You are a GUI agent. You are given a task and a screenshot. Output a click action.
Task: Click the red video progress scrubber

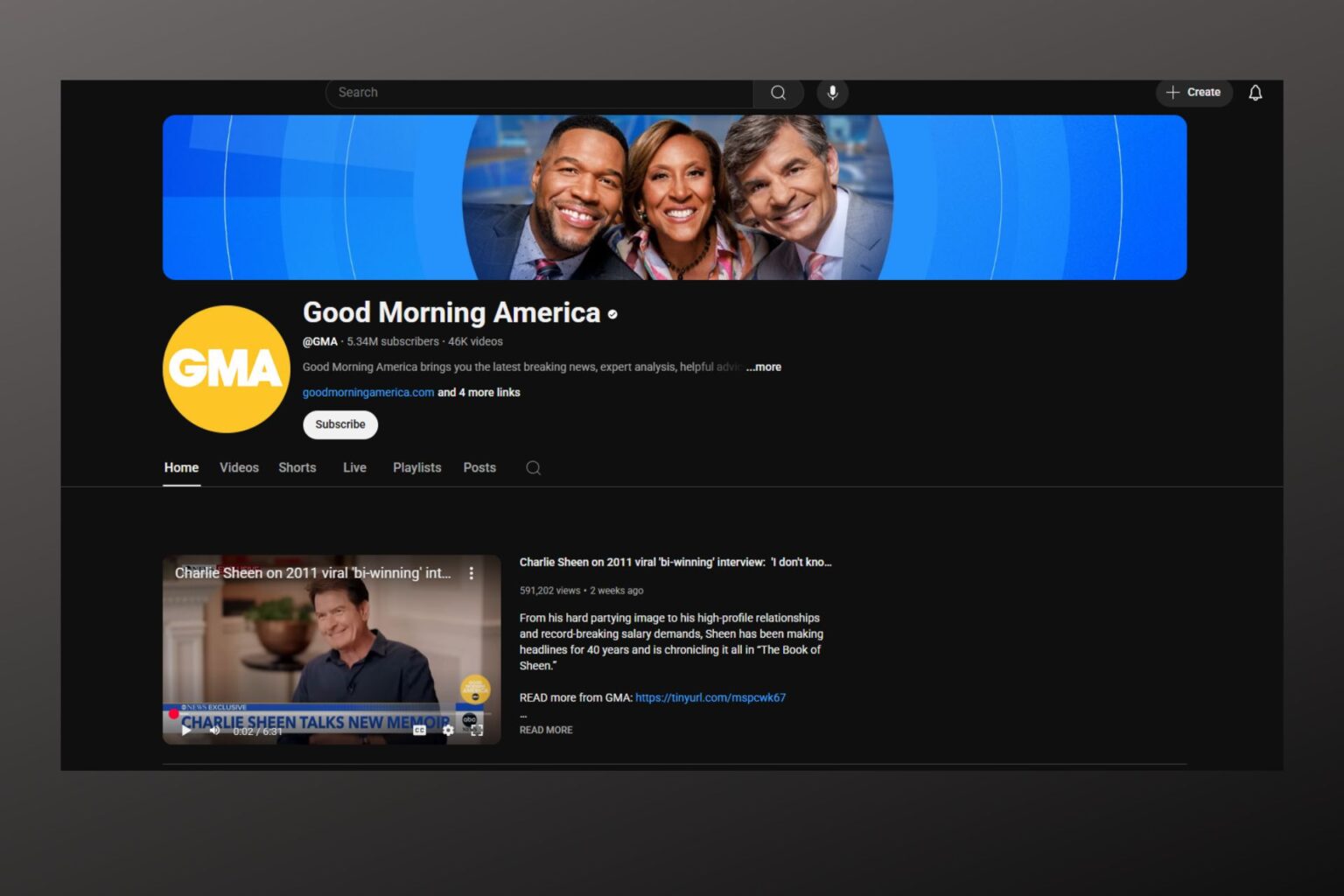coord(173,715)
